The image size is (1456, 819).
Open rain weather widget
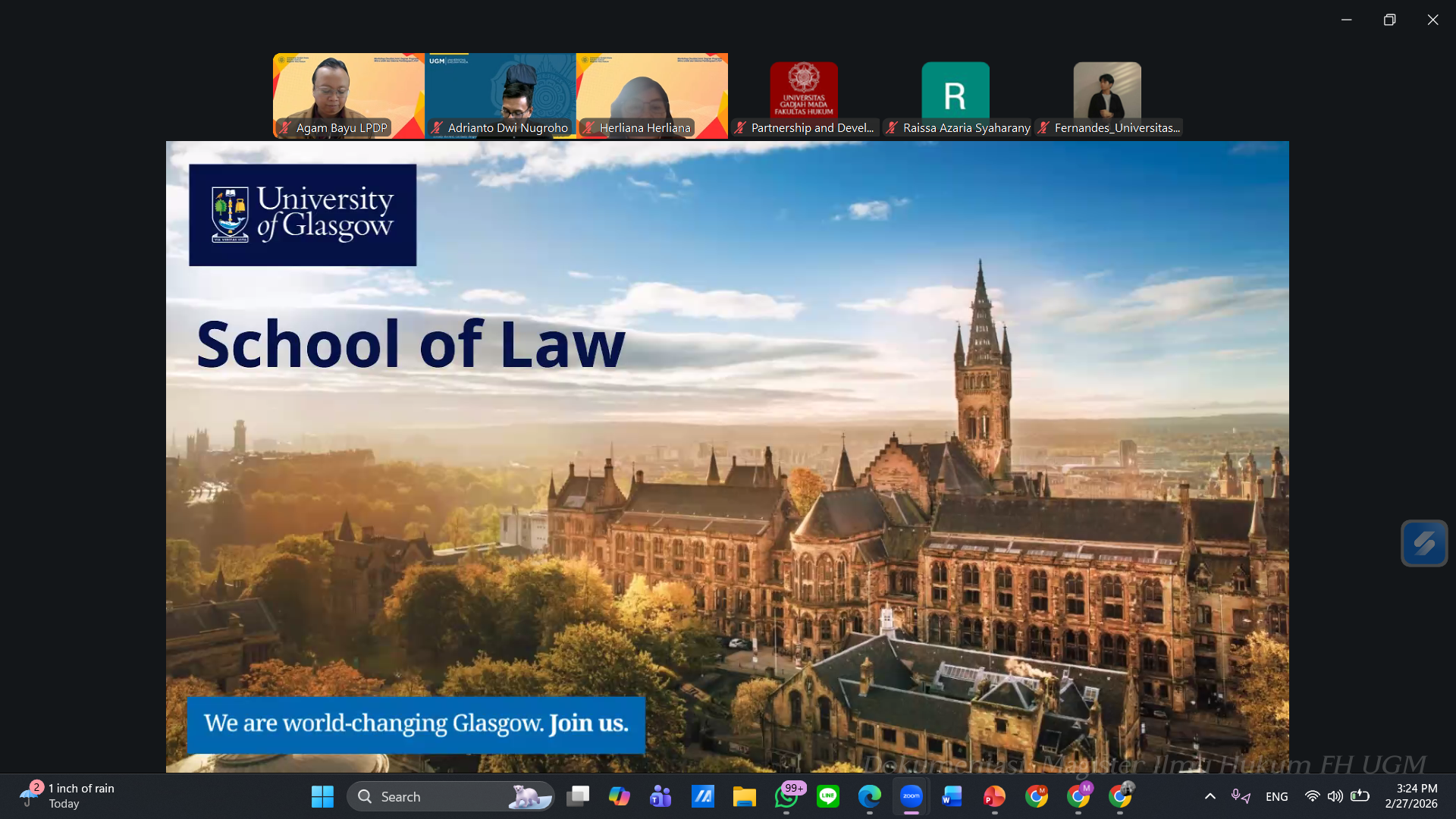(x=68, y=796)
